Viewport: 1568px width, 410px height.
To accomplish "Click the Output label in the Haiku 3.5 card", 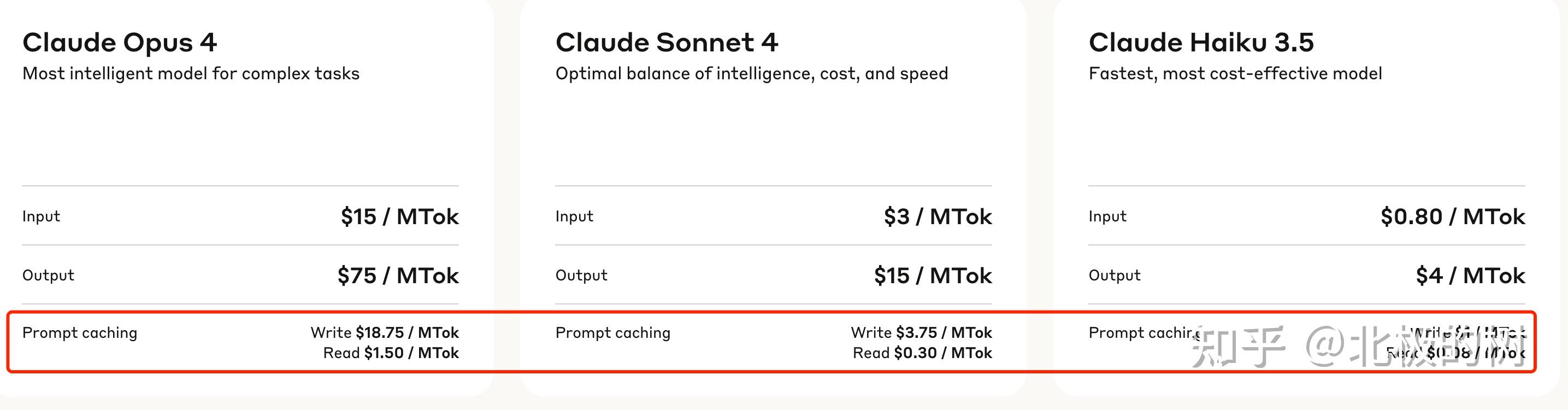I will point(1114,276).
